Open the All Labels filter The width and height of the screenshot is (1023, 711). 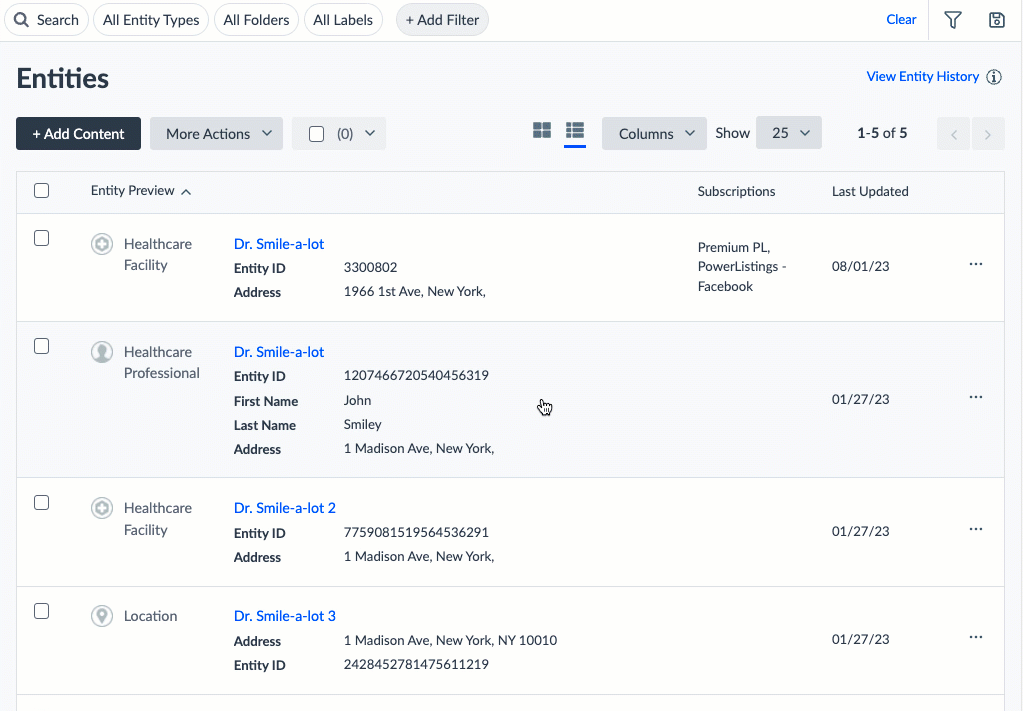tap(343, 20)
